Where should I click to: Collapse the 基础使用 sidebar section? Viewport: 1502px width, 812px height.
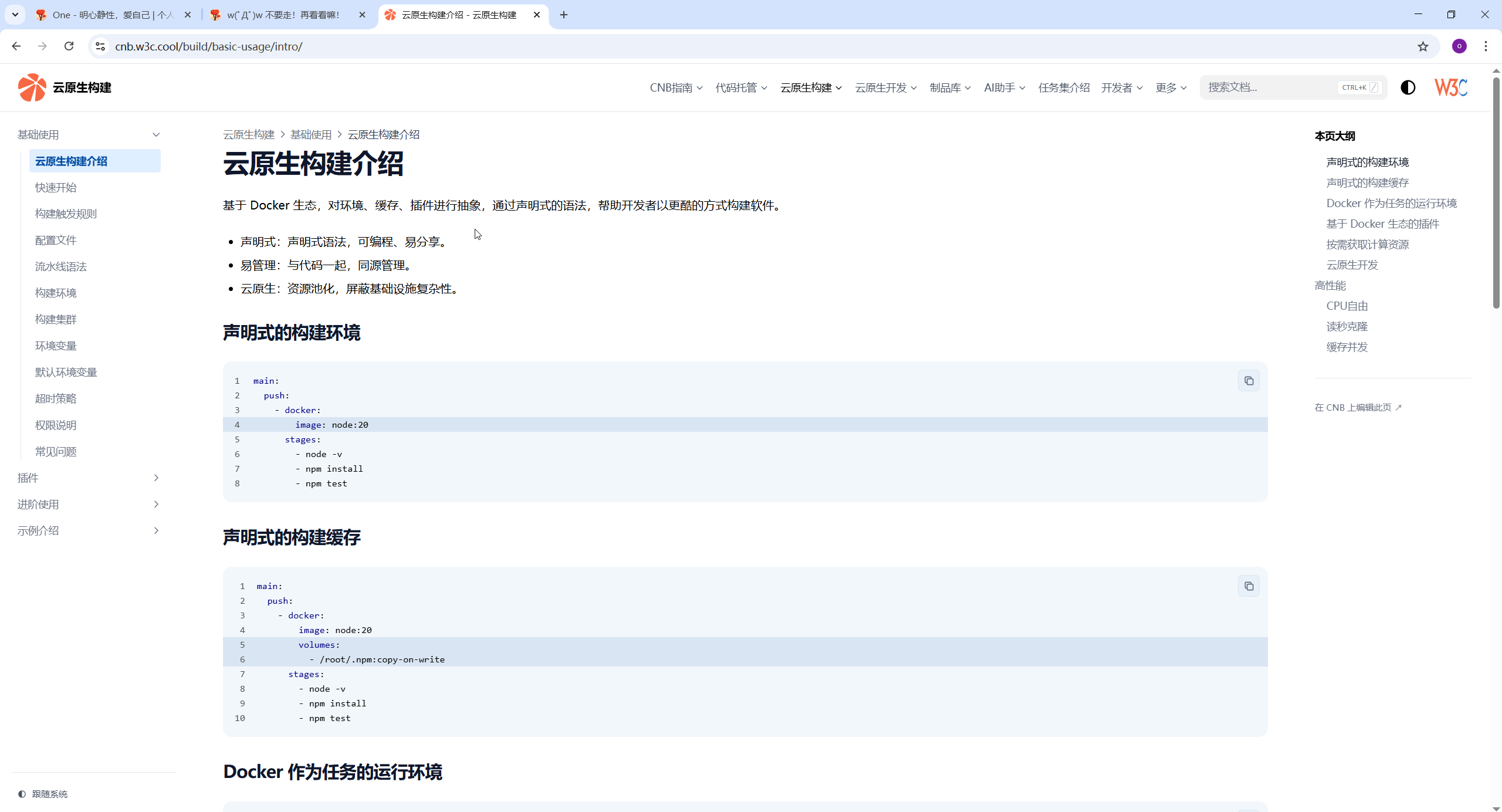point(156,134)
